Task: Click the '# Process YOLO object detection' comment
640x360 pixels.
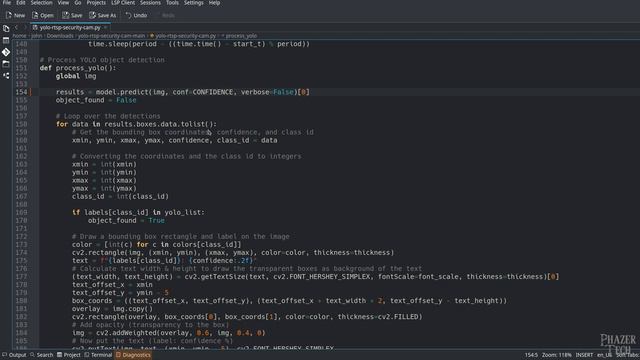Action: coord(102,60)
